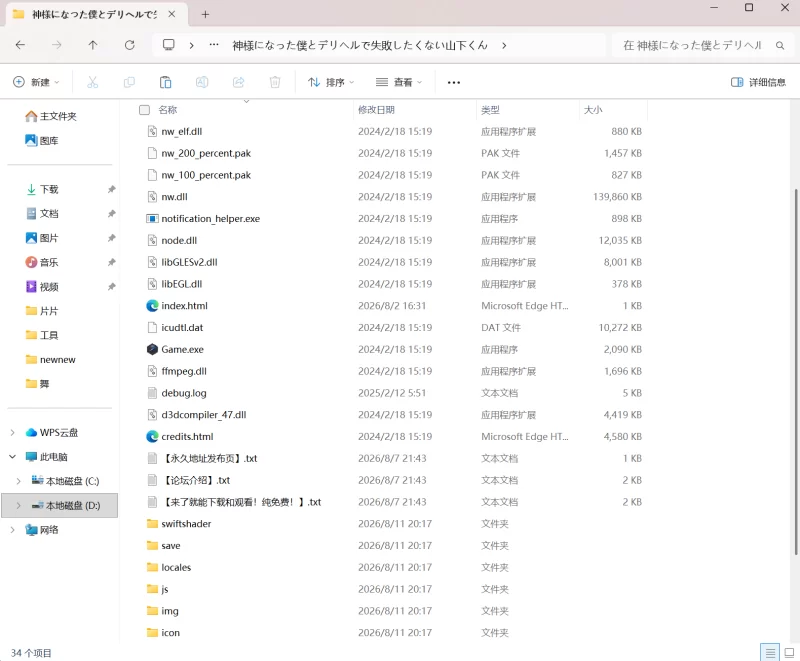The width and height of the screenshot is (800, 661).
Task: Select the file nw_elf.dll
Action: (x=182, y=131)
